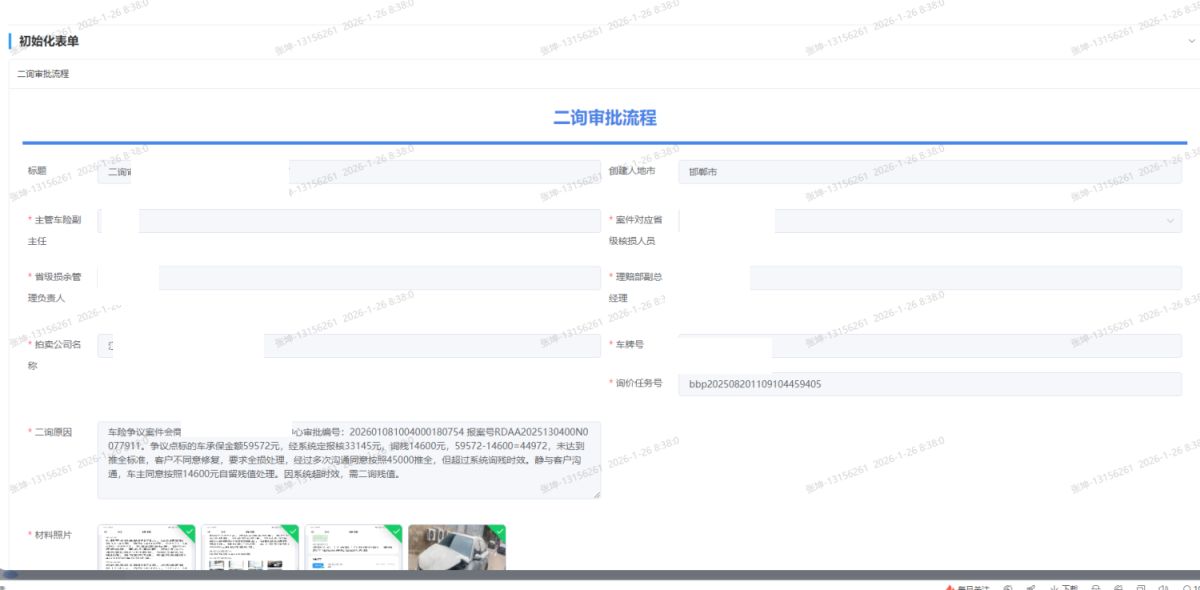Open the second material photo thumbnail
Screen dimensions: 1200x590
click(x=251, y=548)
